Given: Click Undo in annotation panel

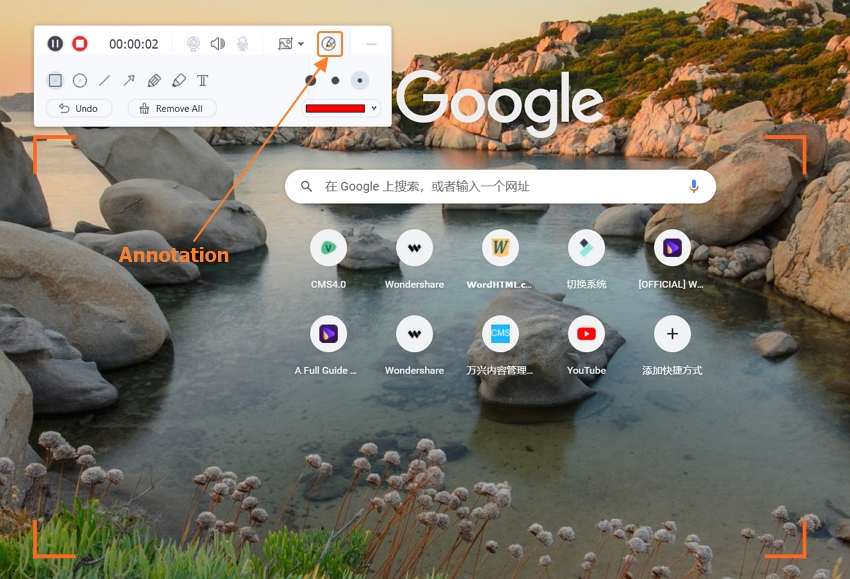Looking at the screenshot, I should 79,108.
